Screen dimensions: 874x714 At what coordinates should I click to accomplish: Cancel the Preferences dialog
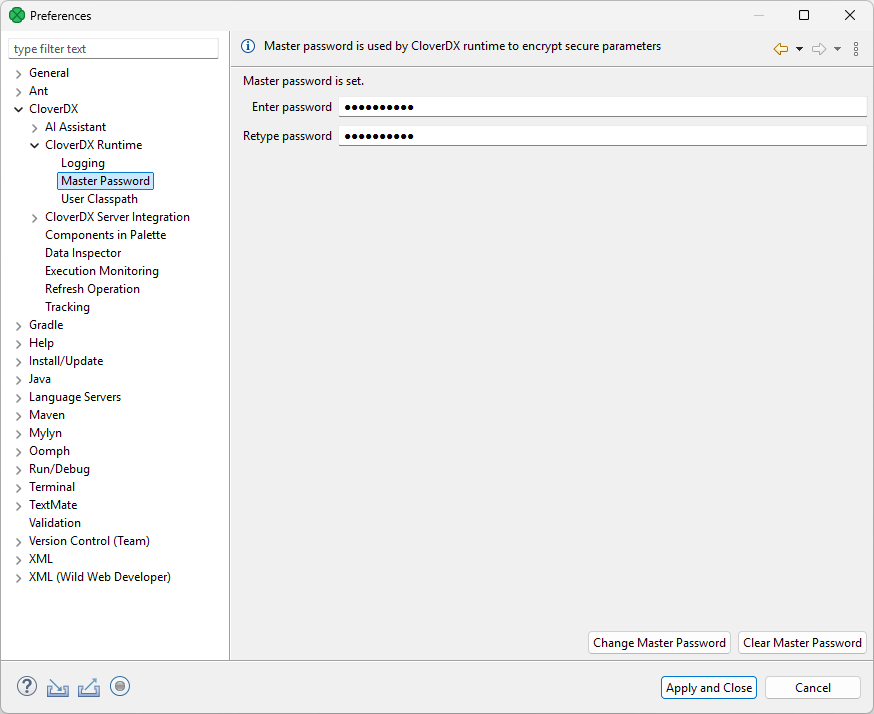[x=813, y=688]
